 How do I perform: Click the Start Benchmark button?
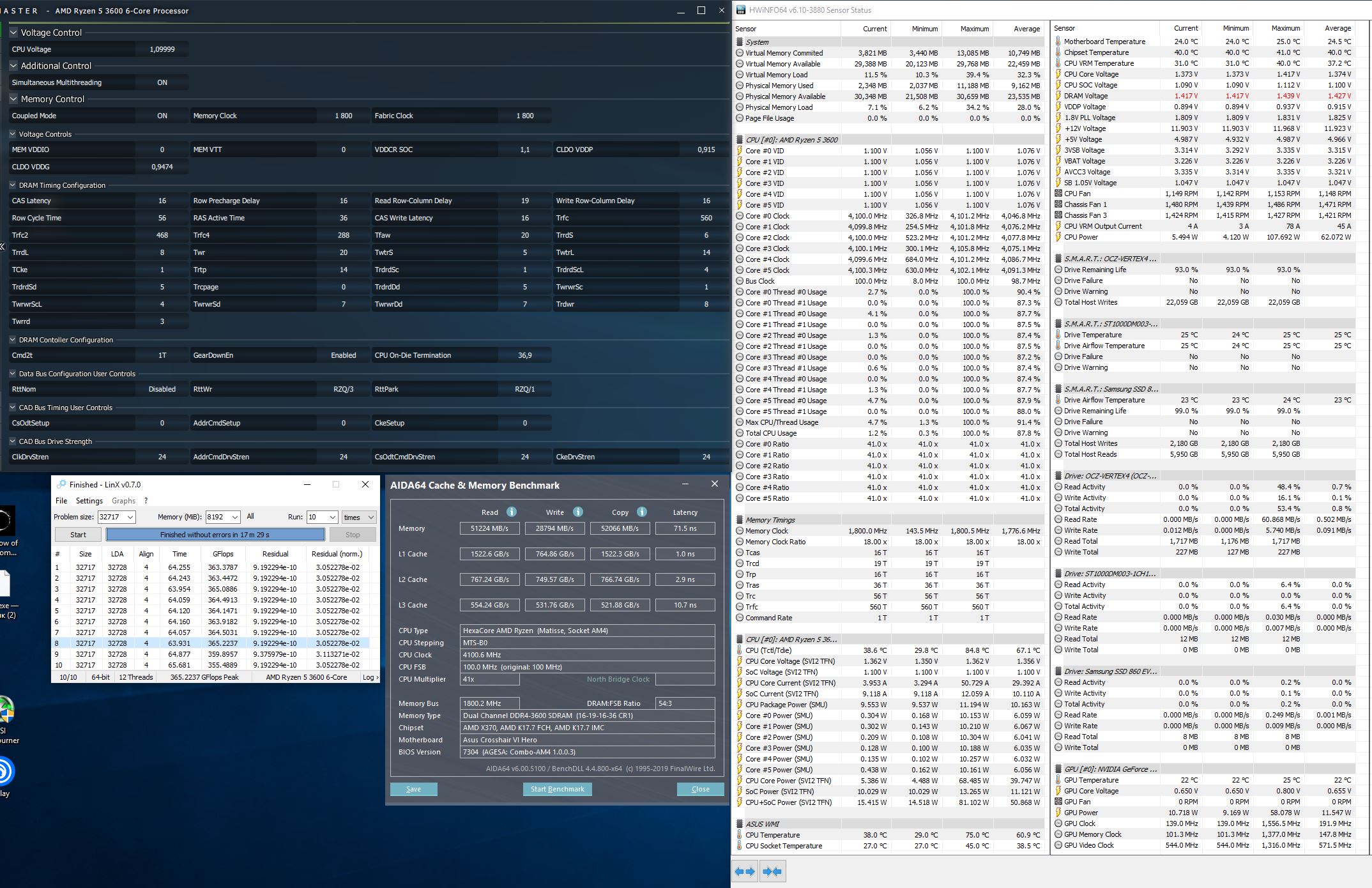(557, 789)
